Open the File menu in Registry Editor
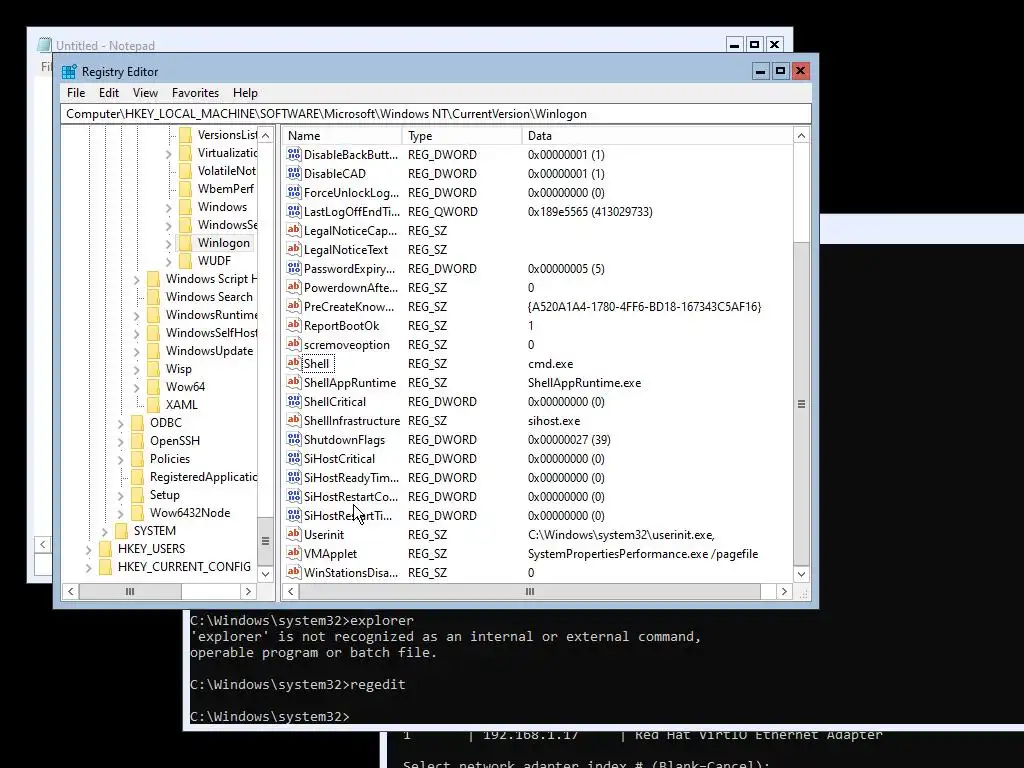 pos(76,93)
